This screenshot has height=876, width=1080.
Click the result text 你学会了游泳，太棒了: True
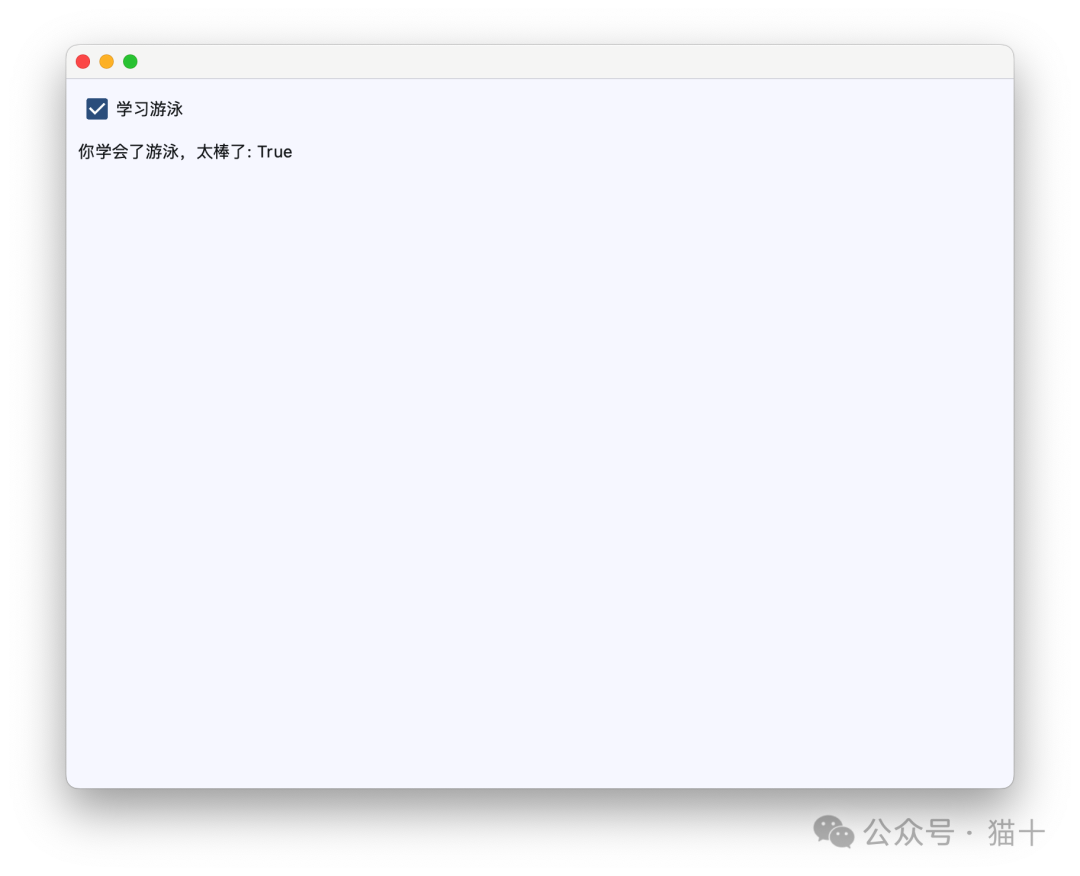coord(184,152)
